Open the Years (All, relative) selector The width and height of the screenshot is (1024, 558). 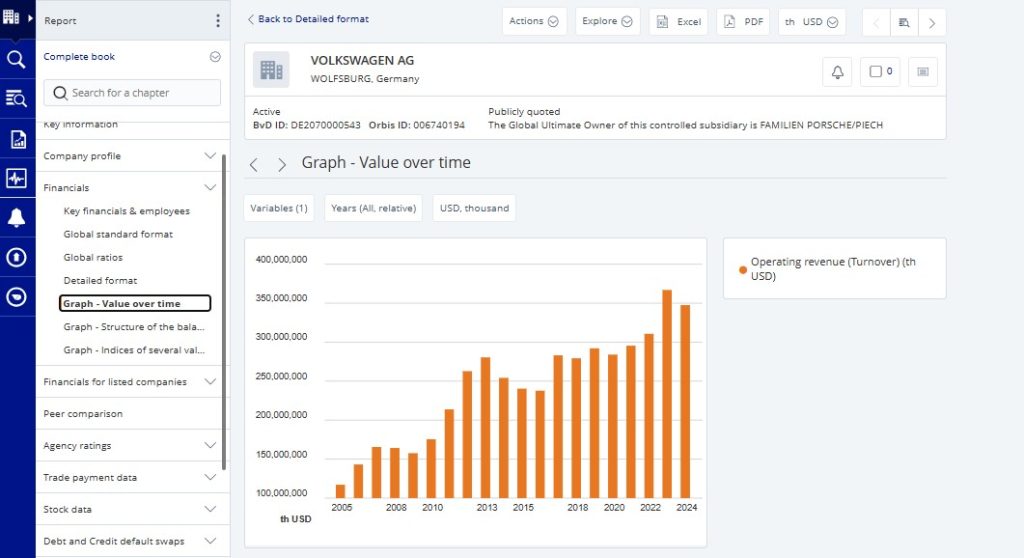coord(374,208)
